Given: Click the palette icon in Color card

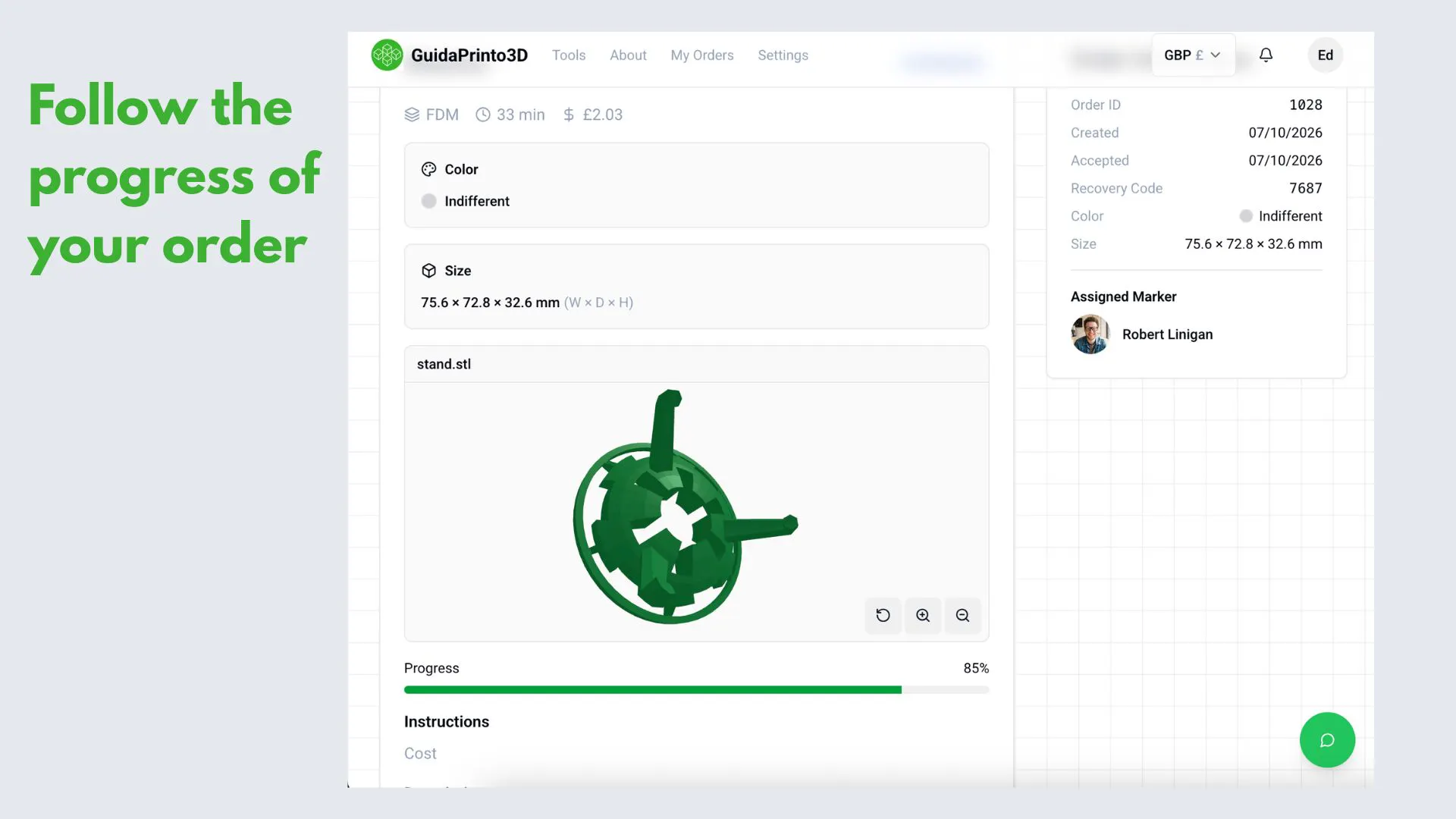Looking at the screenshot, I should (x=429, y=169).
